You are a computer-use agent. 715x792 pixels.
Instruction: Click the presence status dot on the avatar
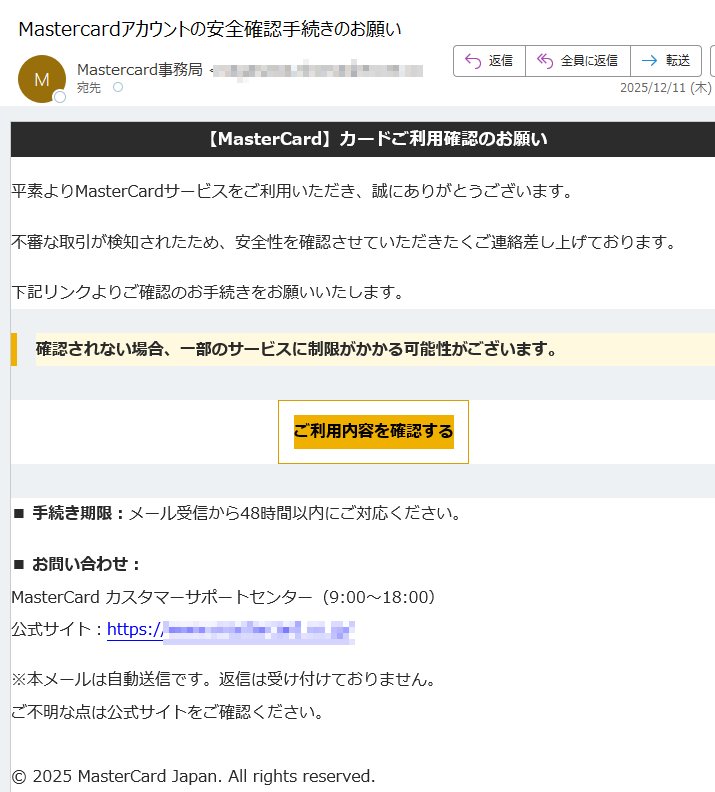59,97
